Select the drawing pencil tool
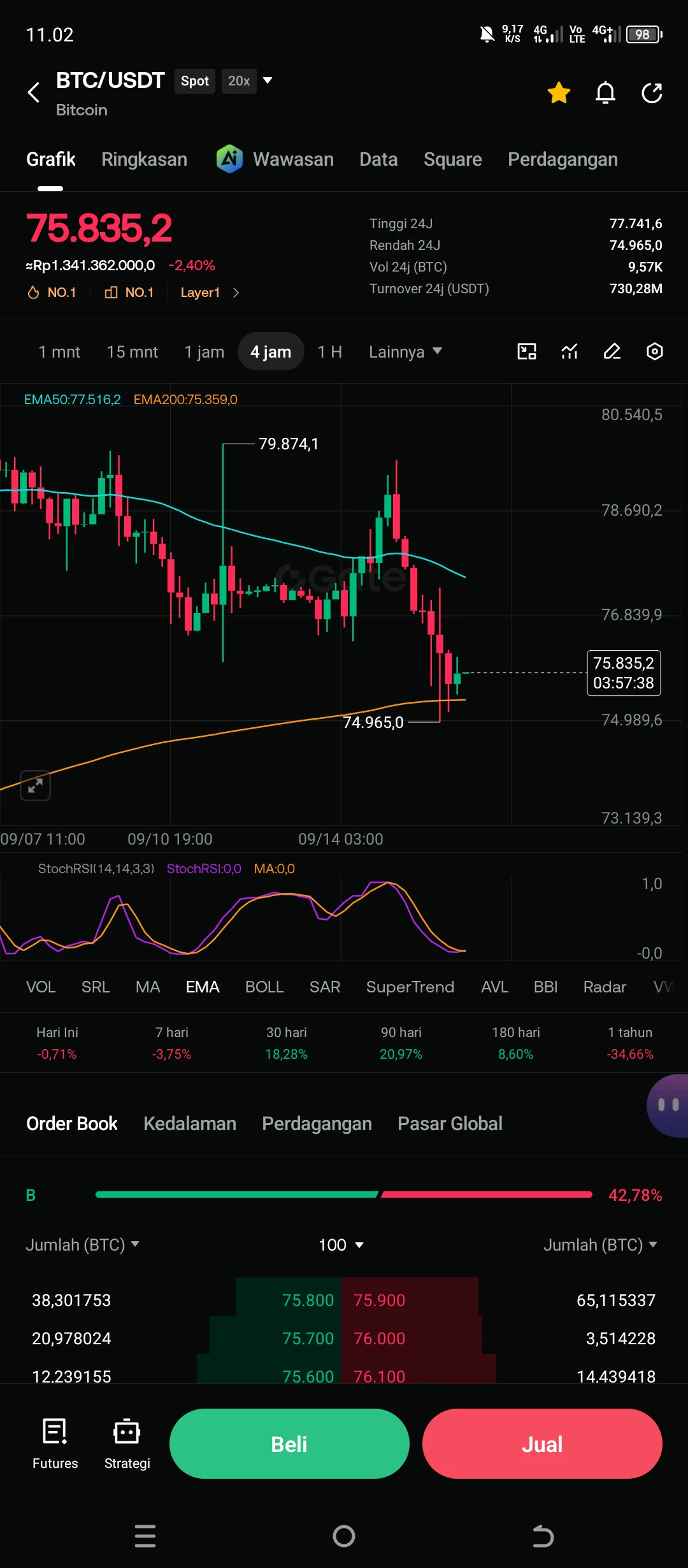This screenshot has height=1568, width=688. click(612, 351)
